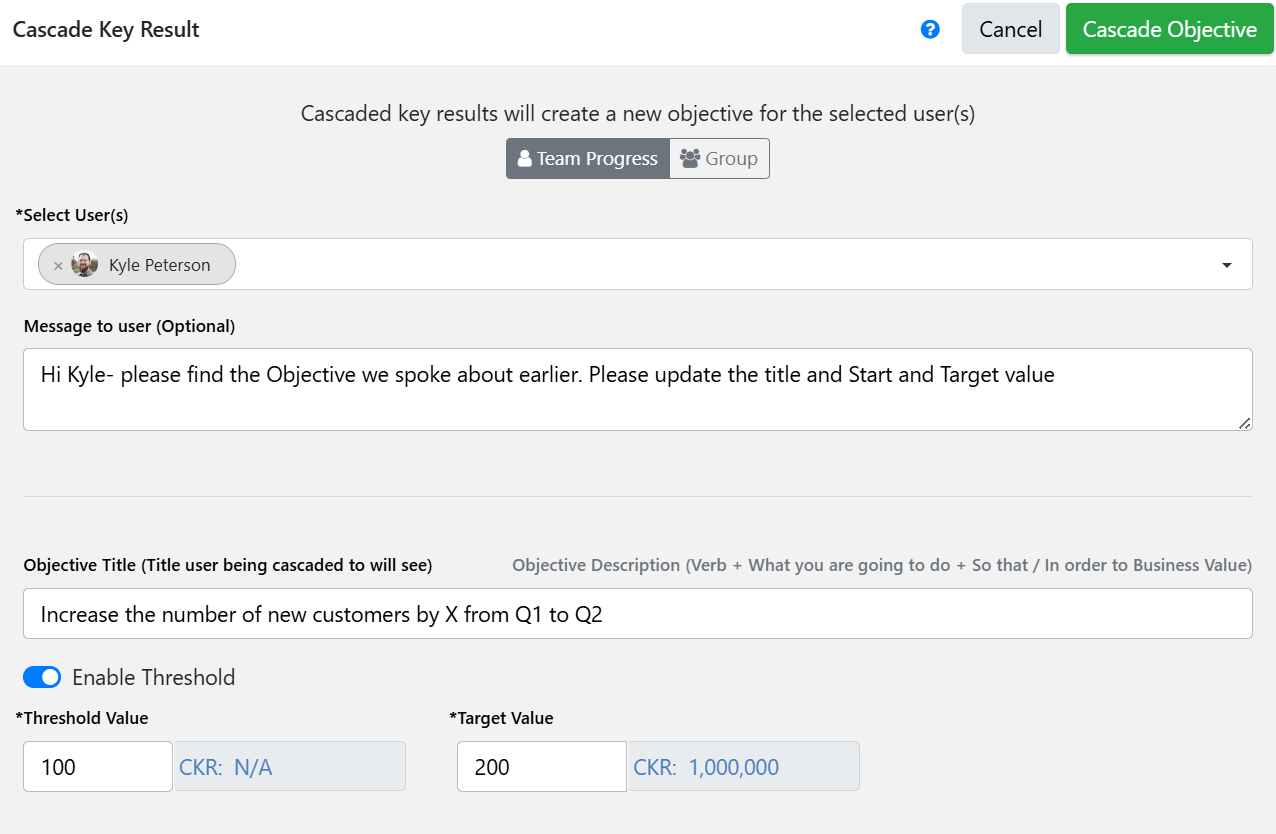This screenshot has height=834, width=1276.
Task: Click the CKR: N/A readonly box
Action: tap(290, 766)
